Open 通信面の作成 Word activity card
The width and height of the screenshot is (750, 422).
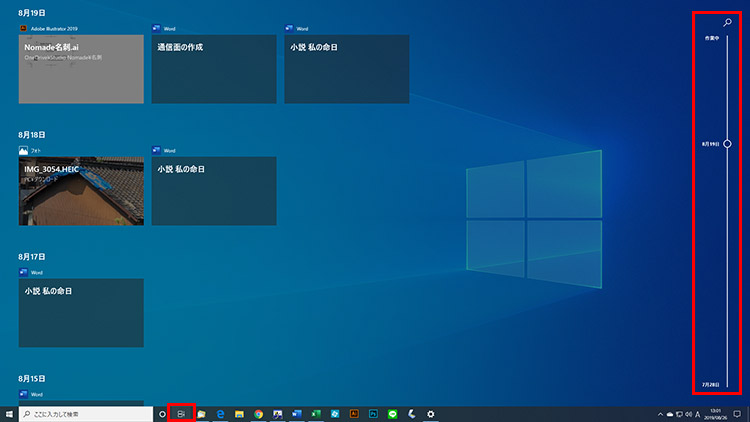point(214,69)
